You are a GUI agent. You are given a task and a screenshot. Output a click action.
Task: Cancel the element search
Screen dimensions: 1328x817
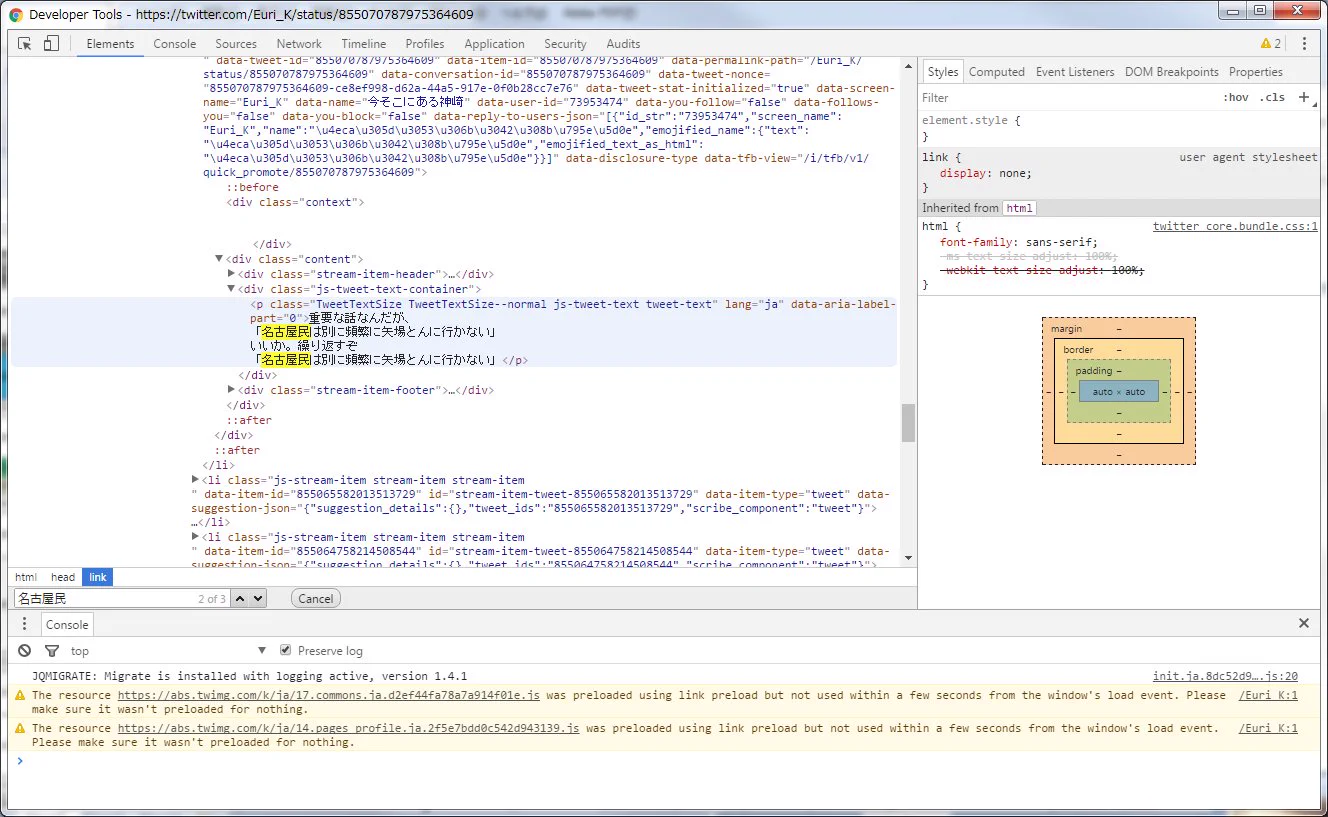point(315,598)
